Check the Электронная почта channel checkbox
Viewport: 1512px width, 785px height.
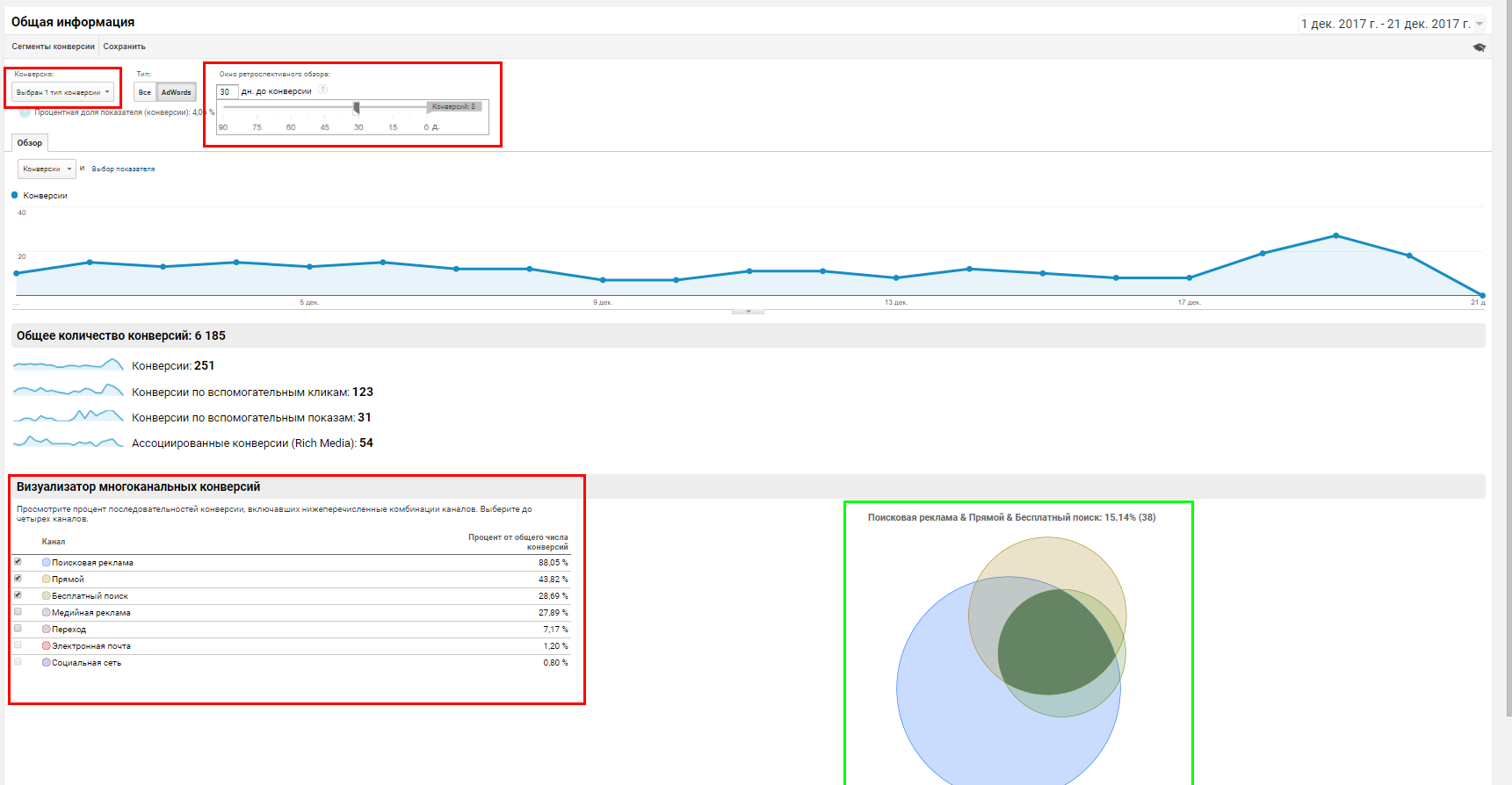[x=18, y=645]
